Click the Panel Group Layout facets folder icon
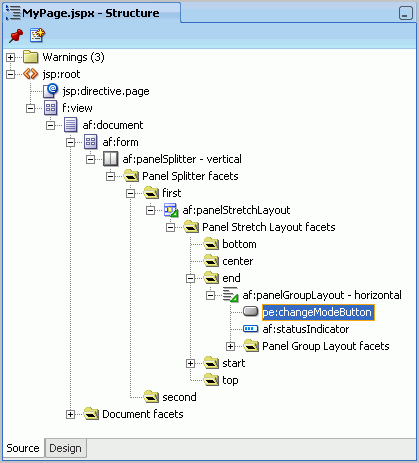This screenshot has width=419, height=463. click(x=251, y=346)
